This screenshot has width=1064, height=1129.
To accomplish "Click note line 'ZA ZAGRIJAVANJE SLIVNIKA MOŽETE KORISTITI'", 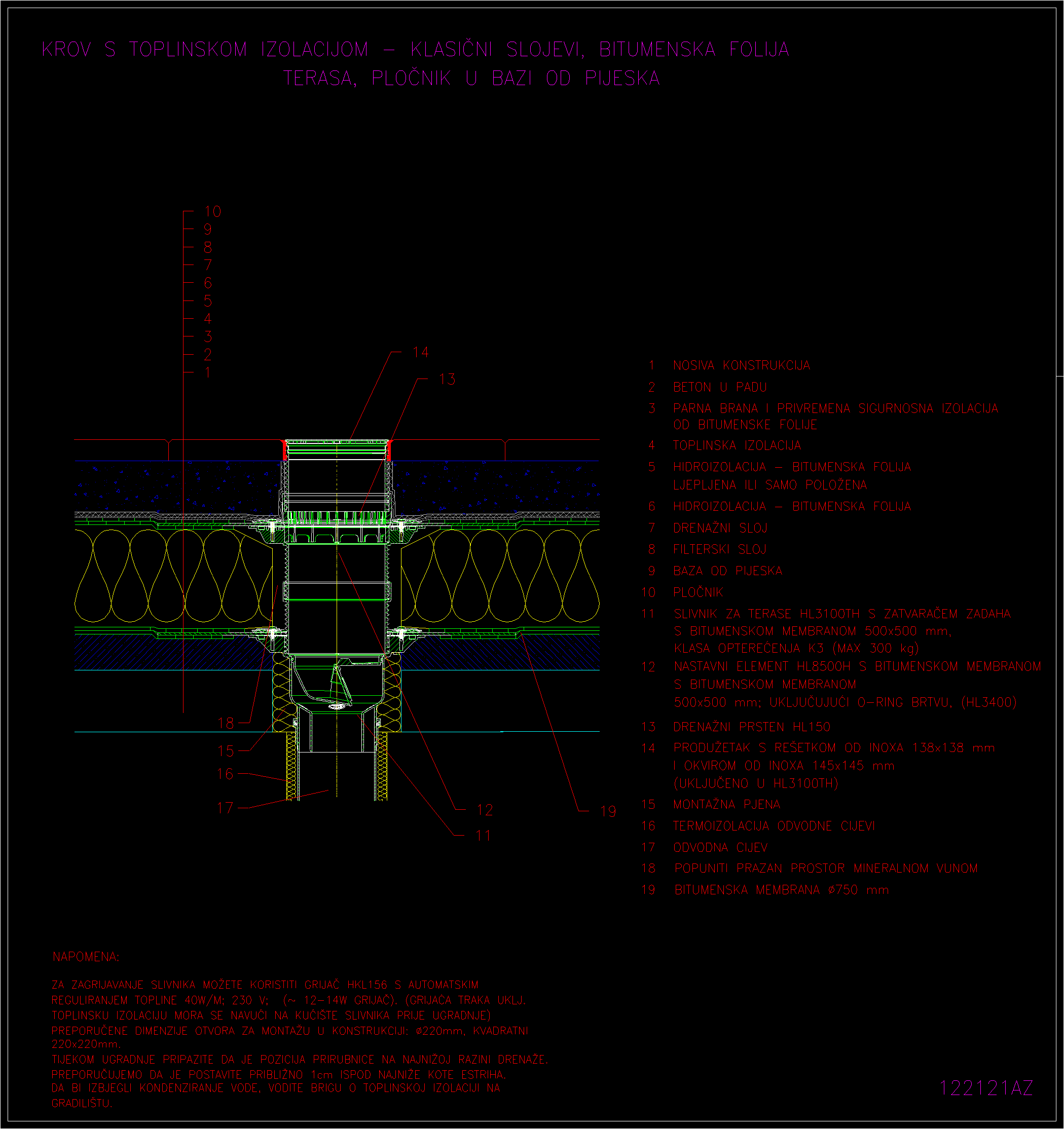I will [174, 985].
